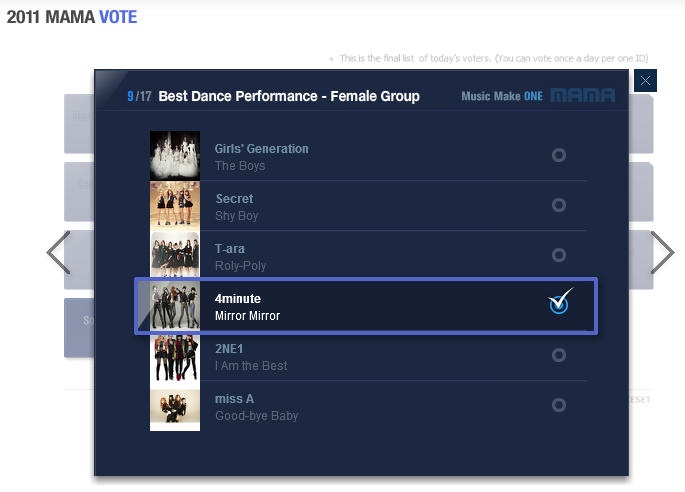Click the 2NE1 group photo thumbnail
This screenshot has height=492, width=685.
click(x=175, y=356)
